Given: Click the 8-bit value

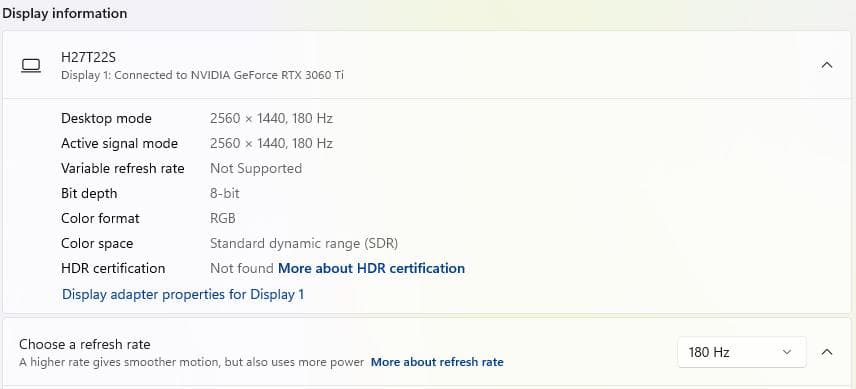Looking at the screenshot, I should [225, 194].
